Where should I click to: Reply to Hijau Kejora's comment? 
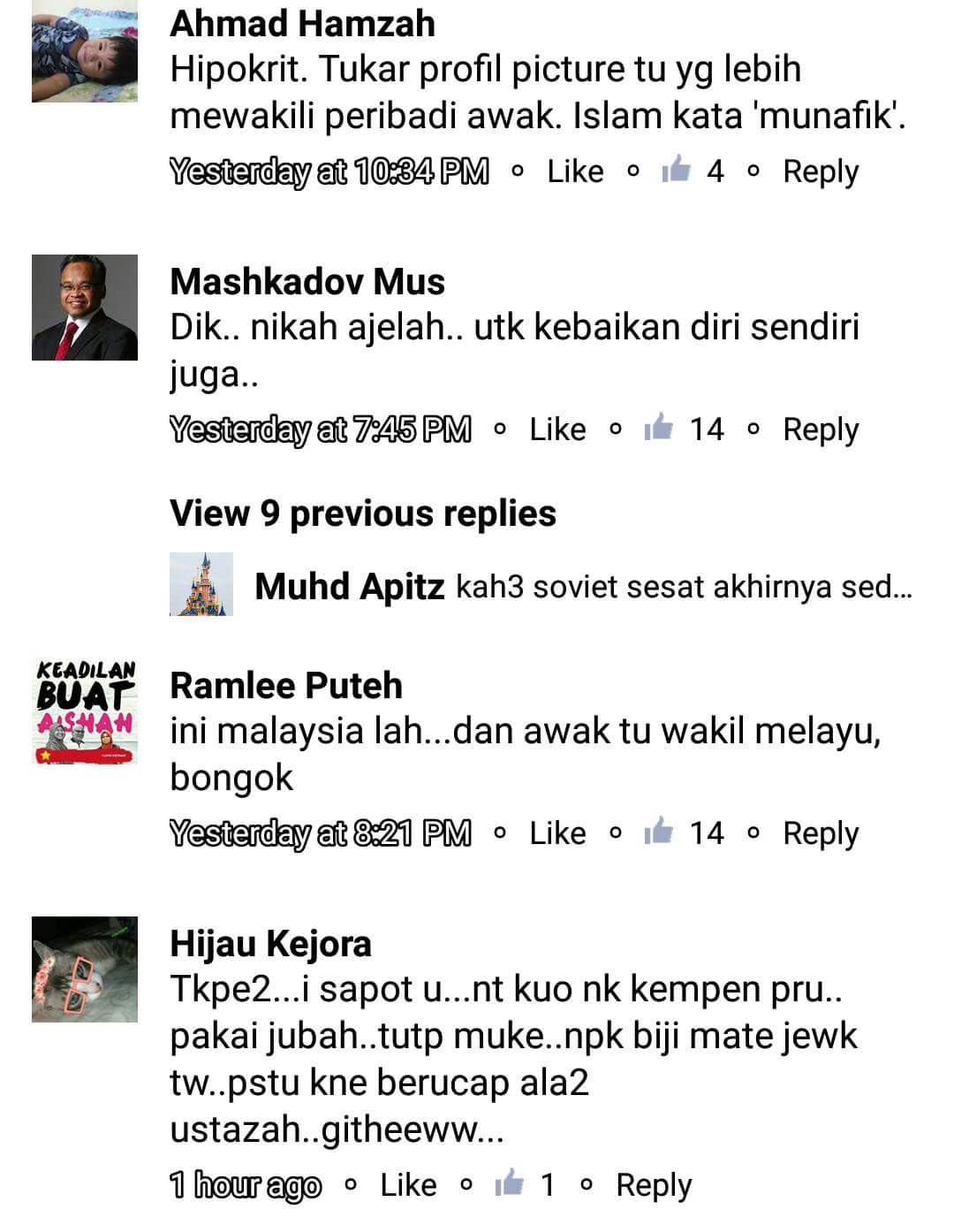[x=654, y=1185]
